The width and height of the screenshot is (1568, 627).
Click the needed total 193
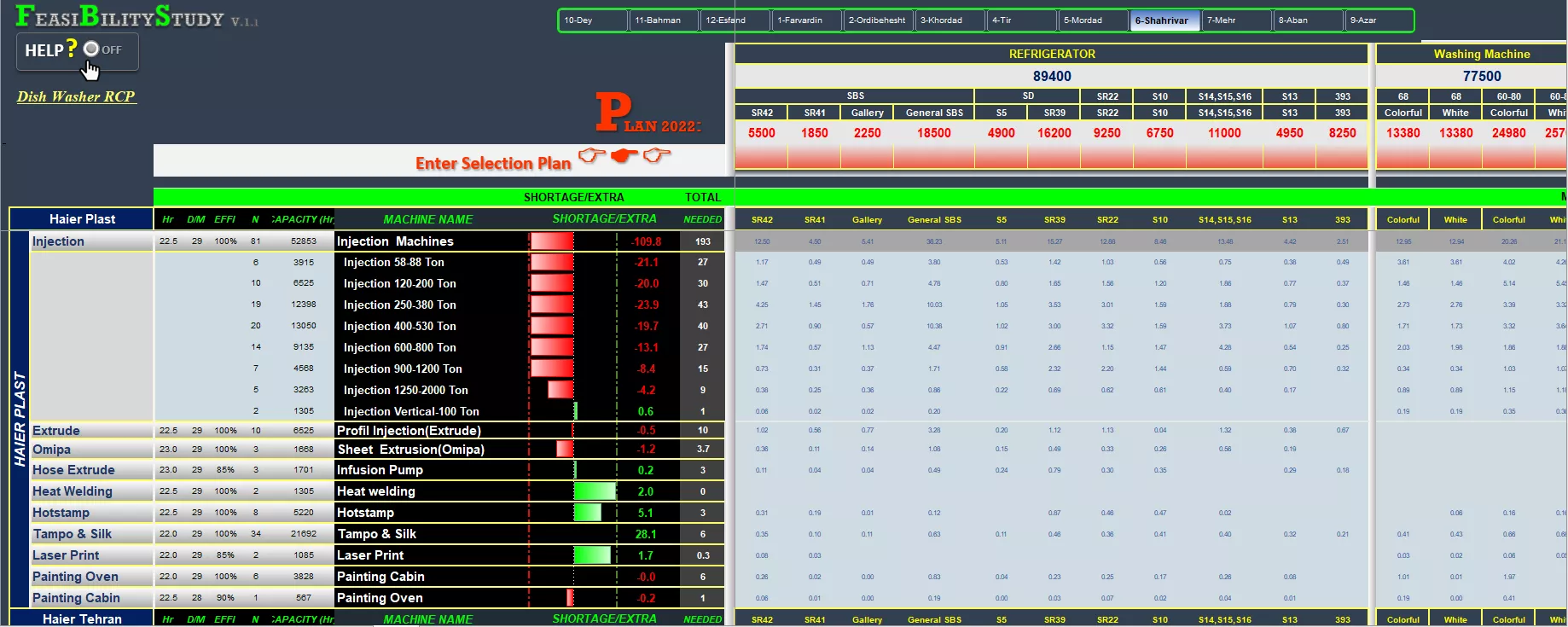pos(703,241)
